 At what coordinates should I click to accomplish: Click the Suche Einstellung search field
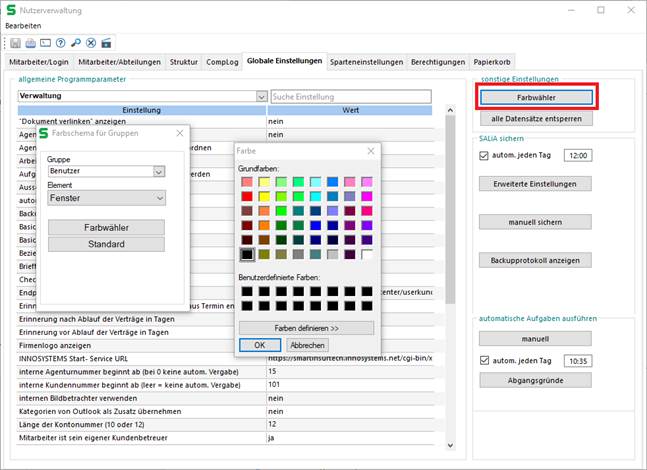point(350,97)
